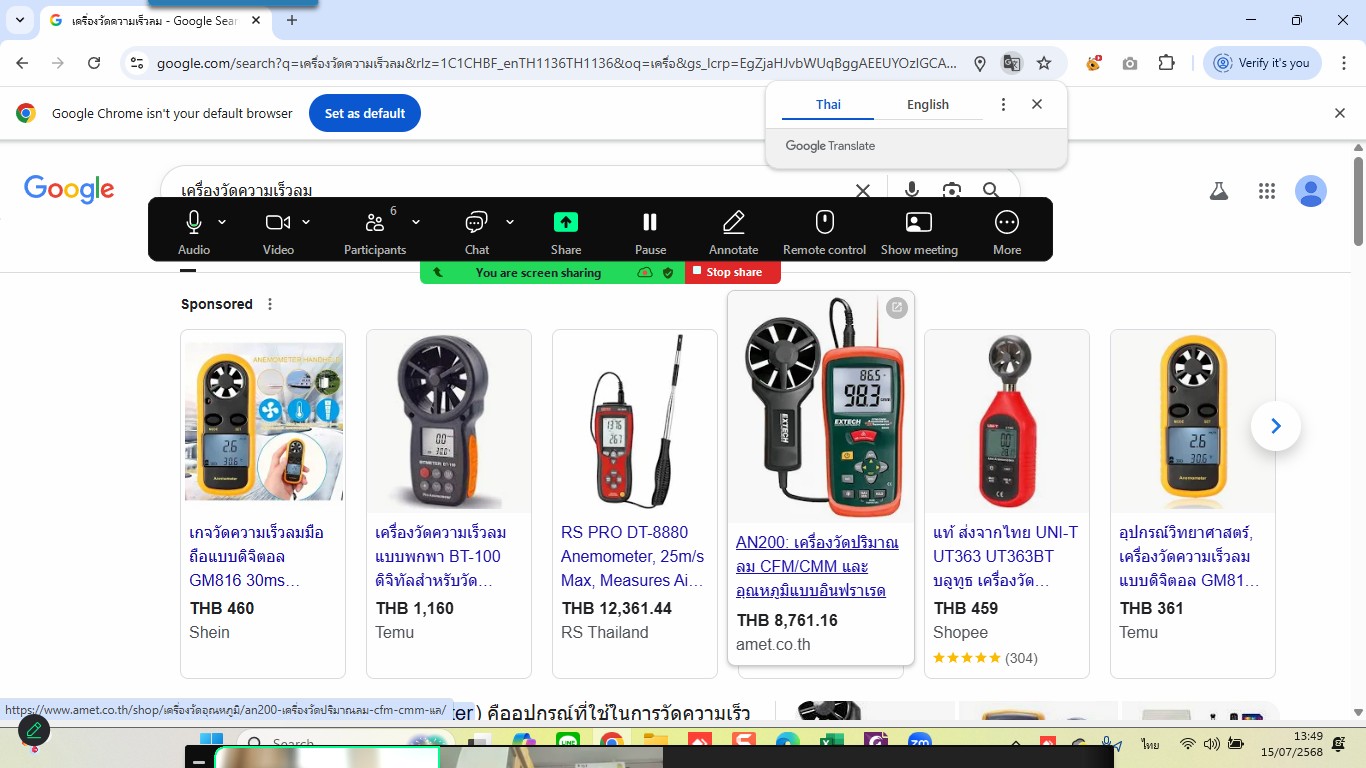This screenshot has height=768, width=1366.
Task: Open the Extensions puzzle icon
Action: click(x=1166, y=63)
